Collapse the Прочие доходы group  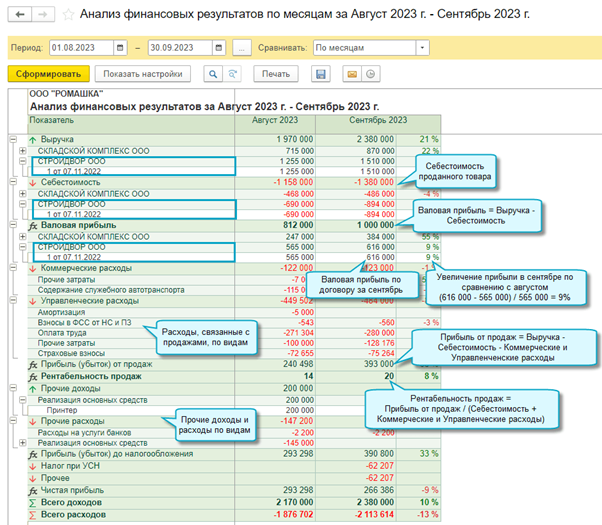click(x=13, y=388)
